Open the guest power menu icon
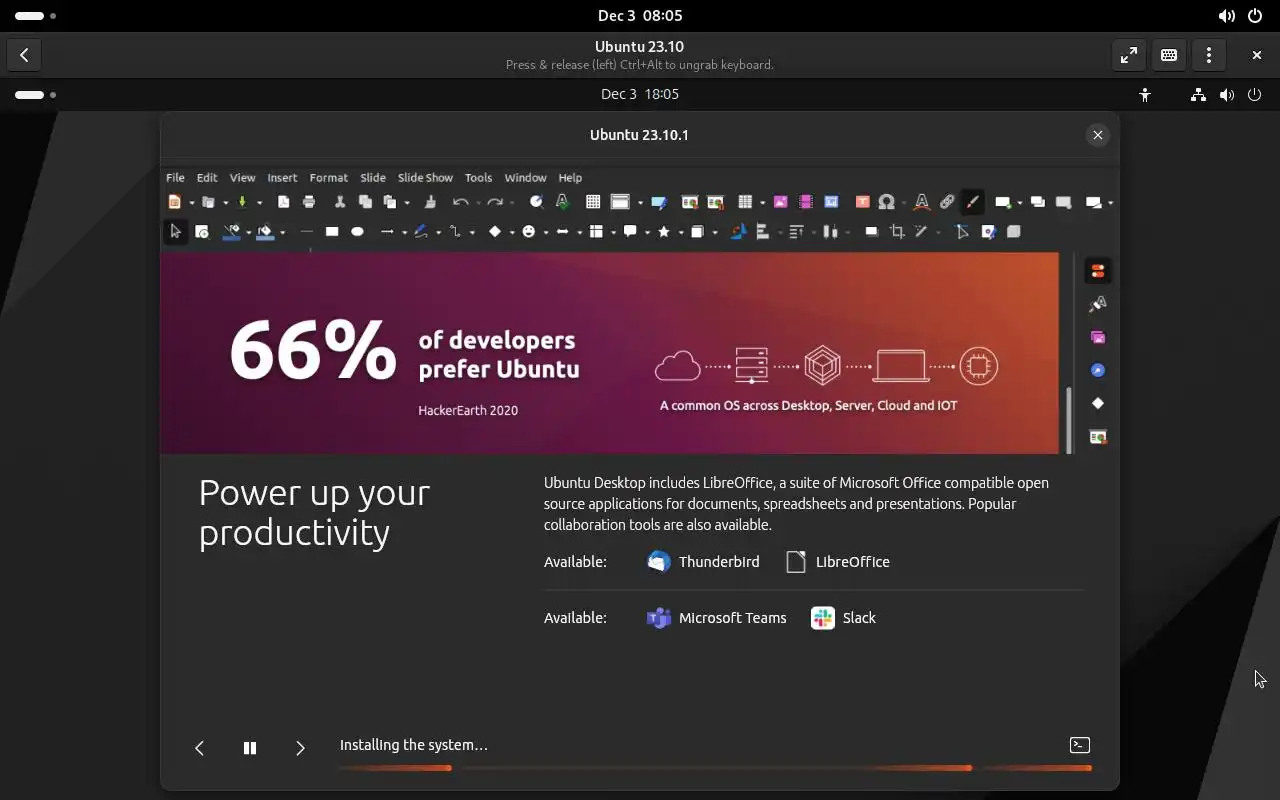Viewport: 1280px width, 800px height. point(1255,94)
